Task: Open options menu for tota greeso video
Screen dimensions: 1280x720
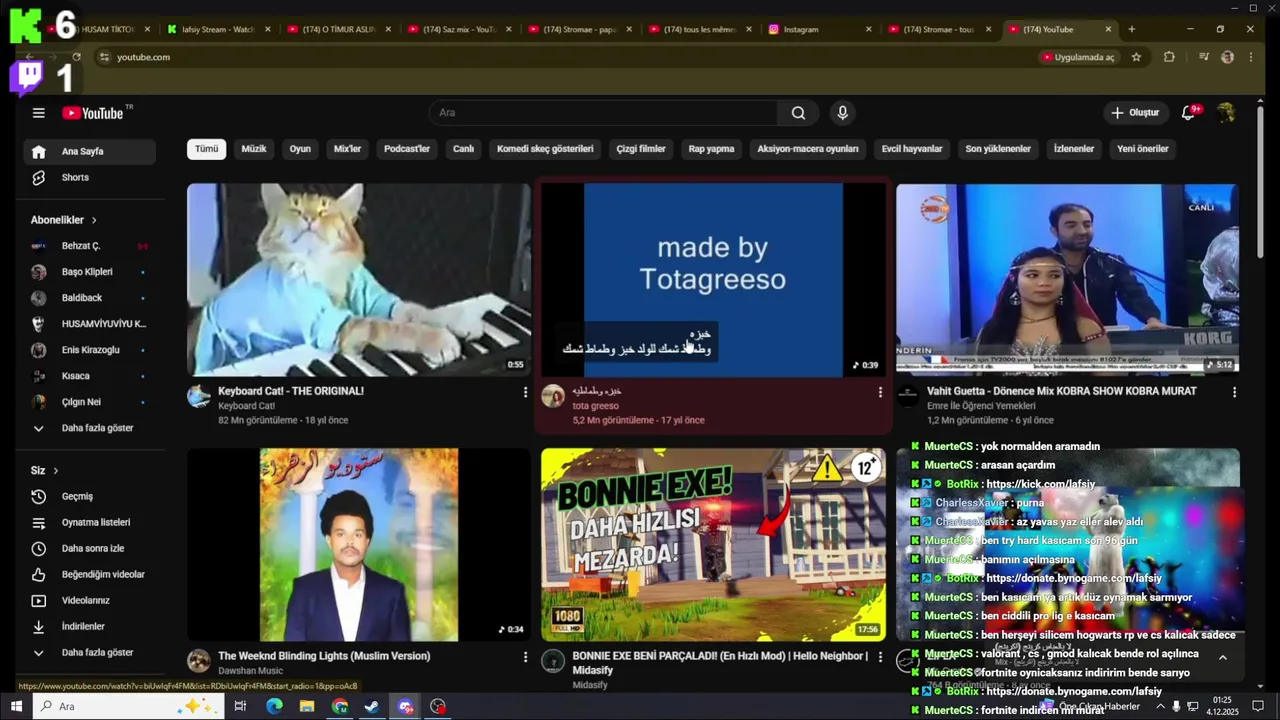Action: click(880, 392)
